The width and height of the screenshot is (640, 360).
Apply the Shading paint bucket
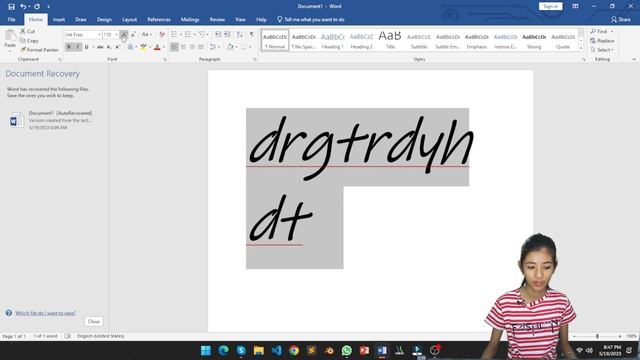coord(230,47)
